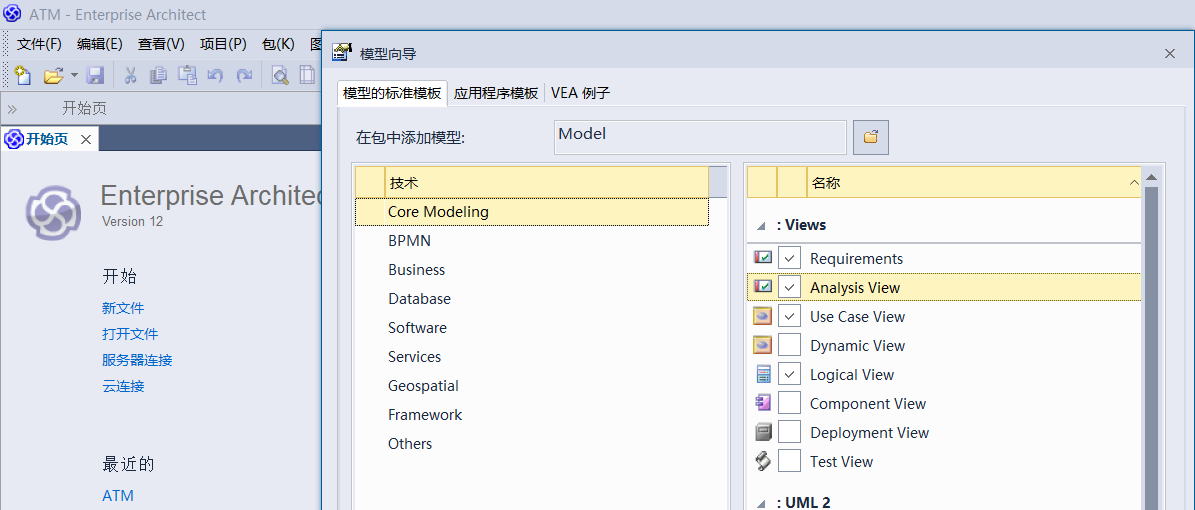1195x510 pixels.
Task: Uncheck the Use Case View checkbox
Action: coord(790,316)
